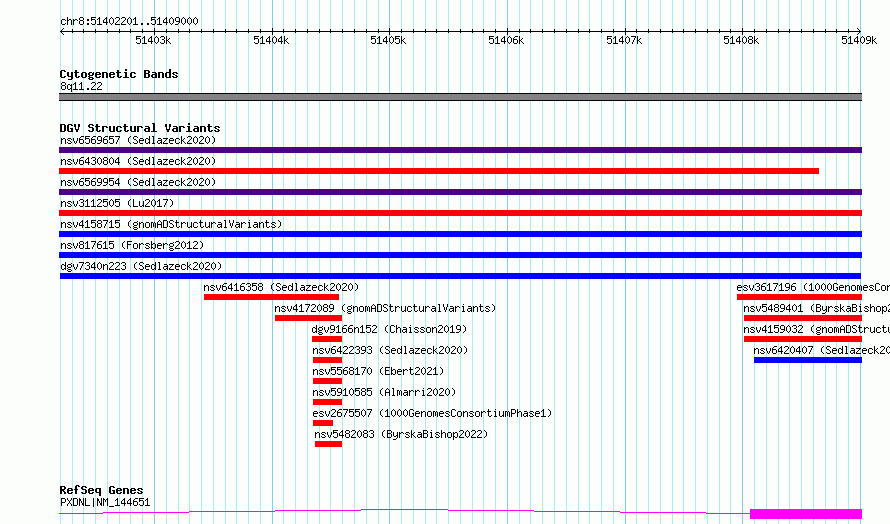
Task: Open the nsv5489401 variant label
Action: [x=816, y=308]
